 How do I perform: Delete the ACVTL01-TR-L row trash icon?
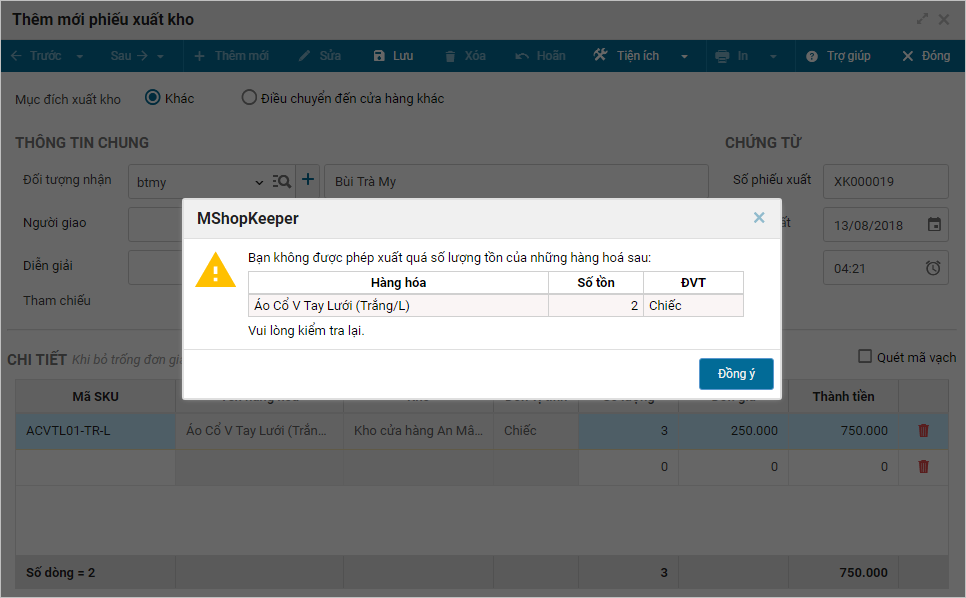(x=923, y=430)
